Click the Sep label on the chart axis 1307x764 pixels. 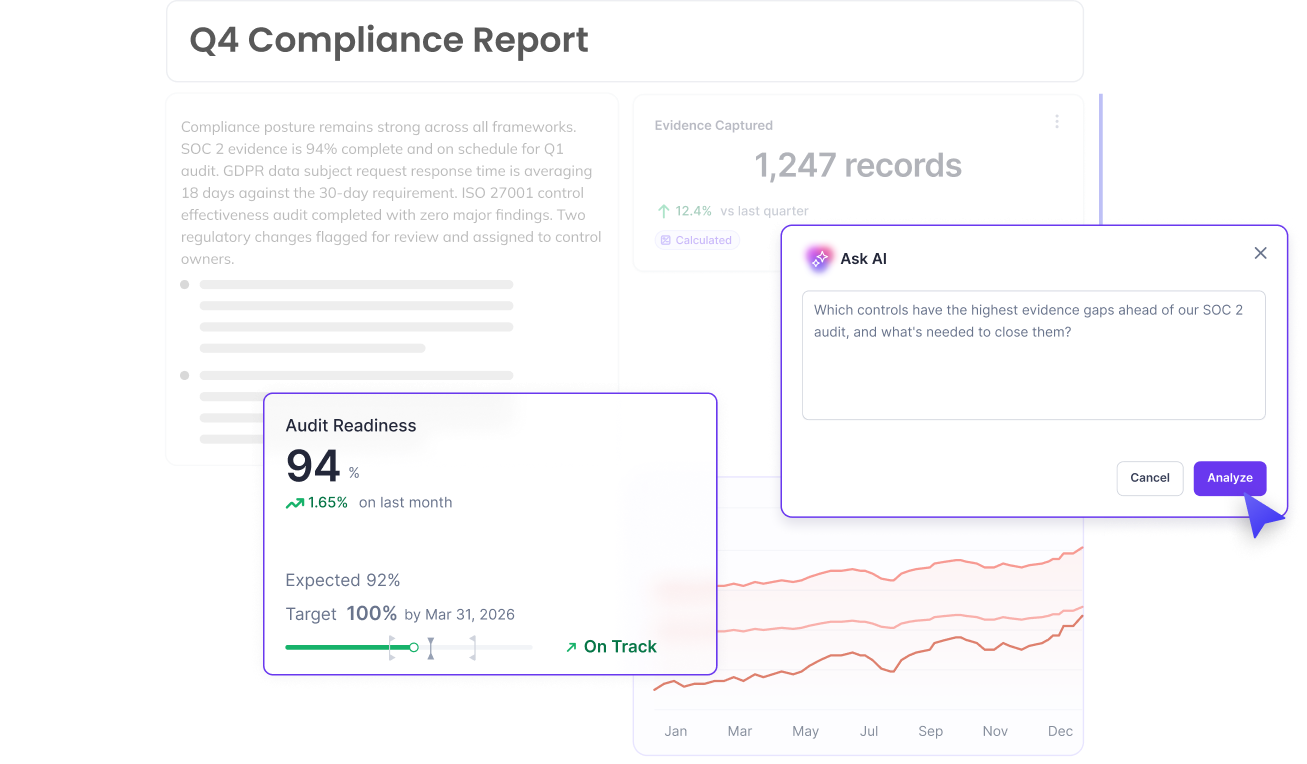pyautogui.click(x=931, y=731)
